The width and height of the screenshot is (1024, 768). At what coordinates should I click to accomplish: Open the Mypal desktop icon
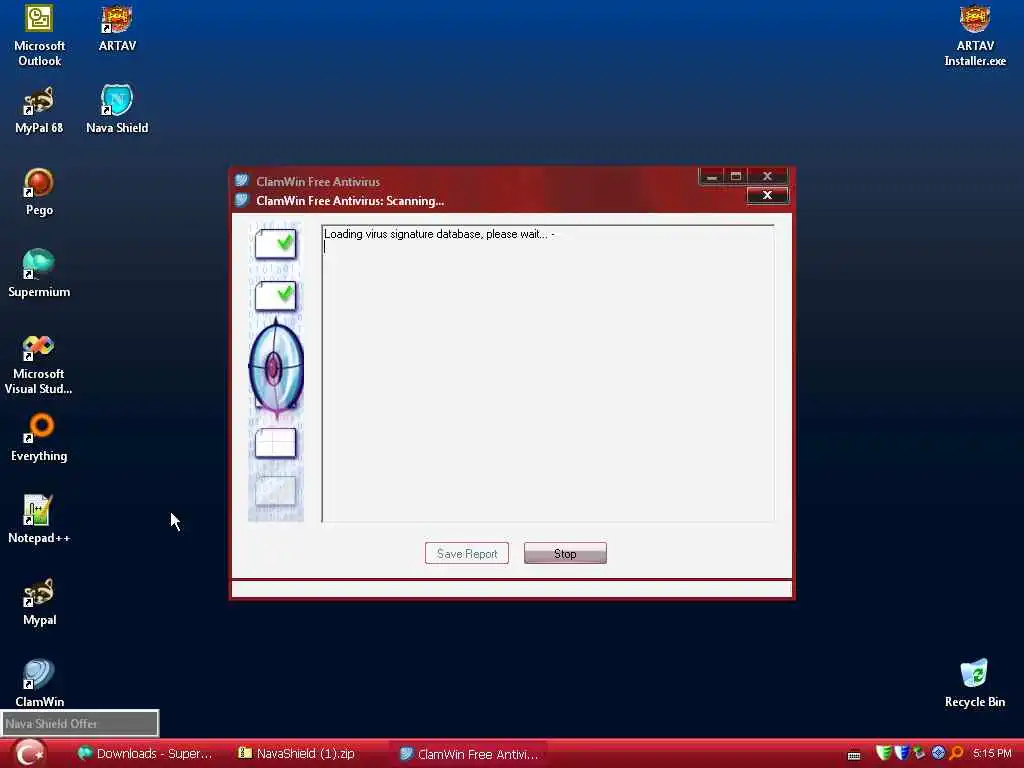point(39,602)
